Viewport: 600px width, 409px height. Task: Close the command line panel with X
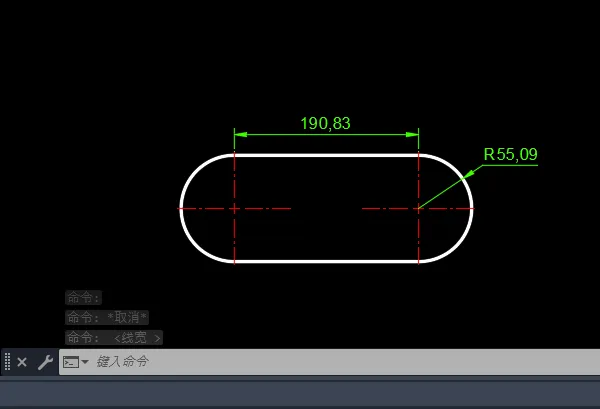22,362
